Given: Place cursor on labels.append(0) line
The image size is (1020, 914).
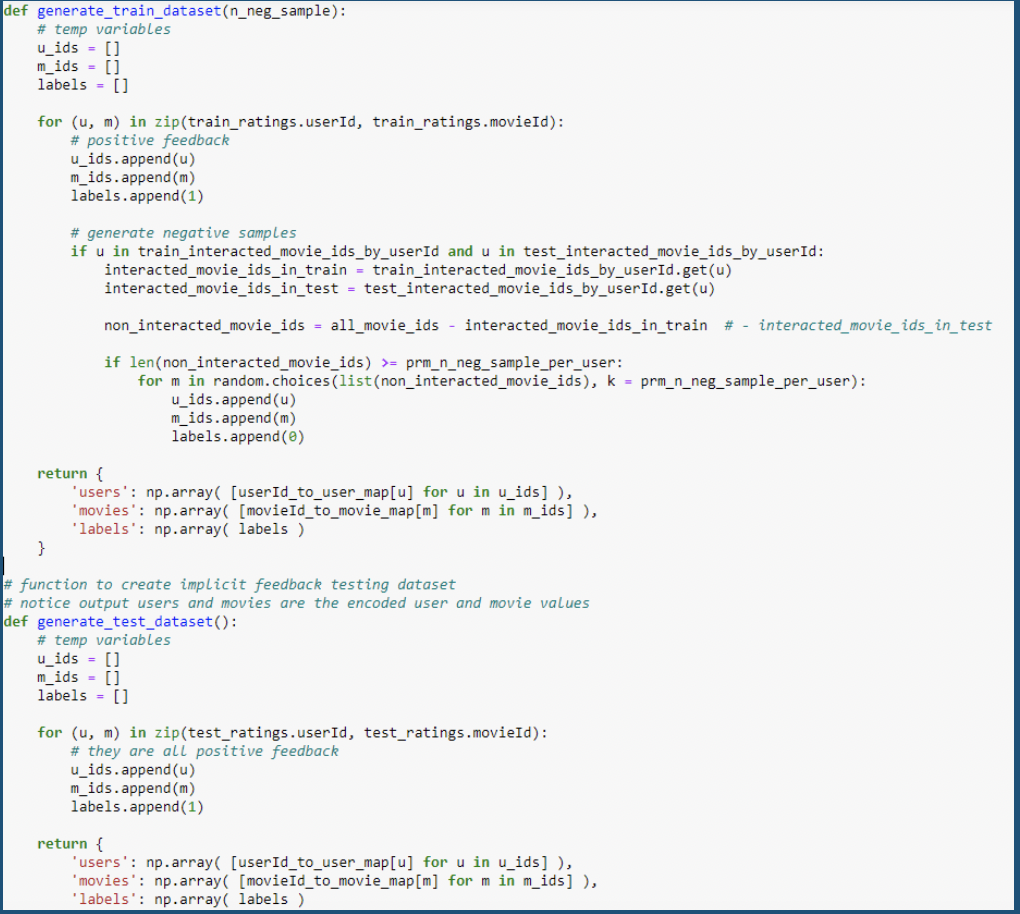Looking at the screenshot, I should 237,437.
